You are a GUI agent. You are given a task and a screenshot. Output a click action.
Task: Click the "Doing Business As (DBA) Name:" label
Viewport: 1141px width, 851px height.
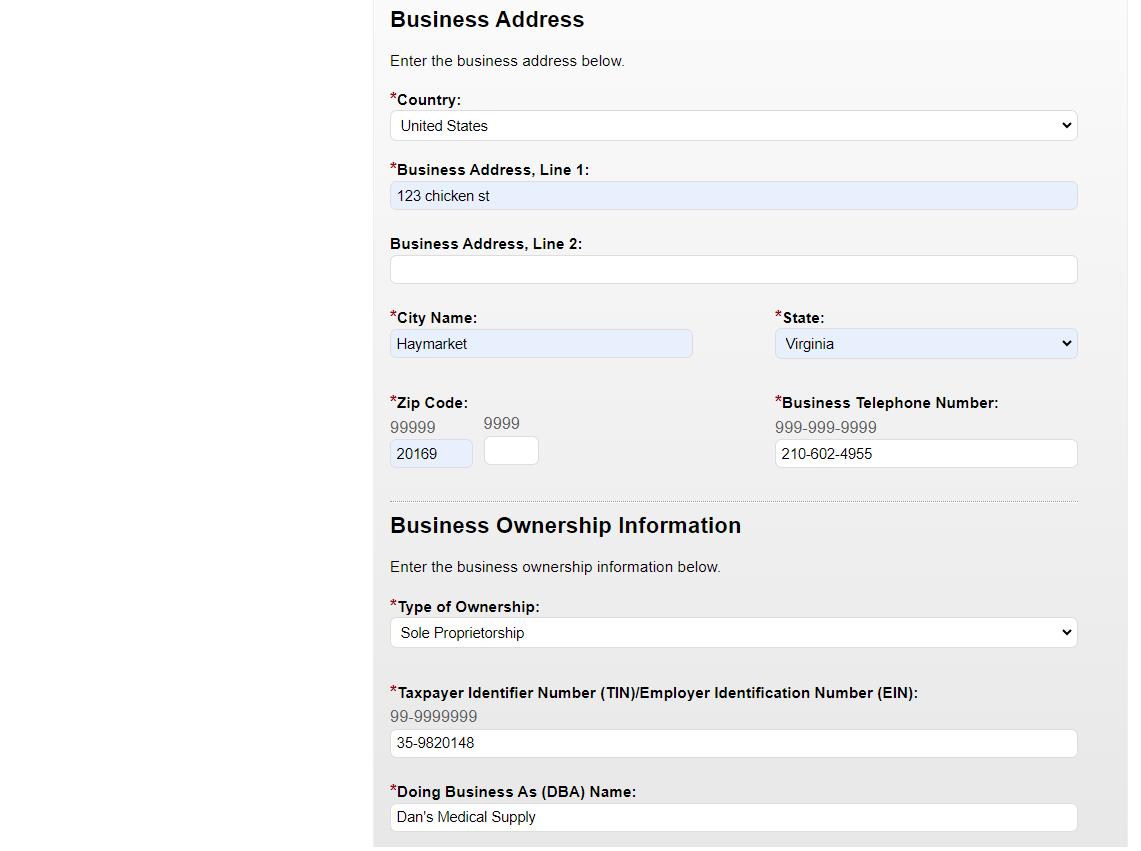click(516, 792)
